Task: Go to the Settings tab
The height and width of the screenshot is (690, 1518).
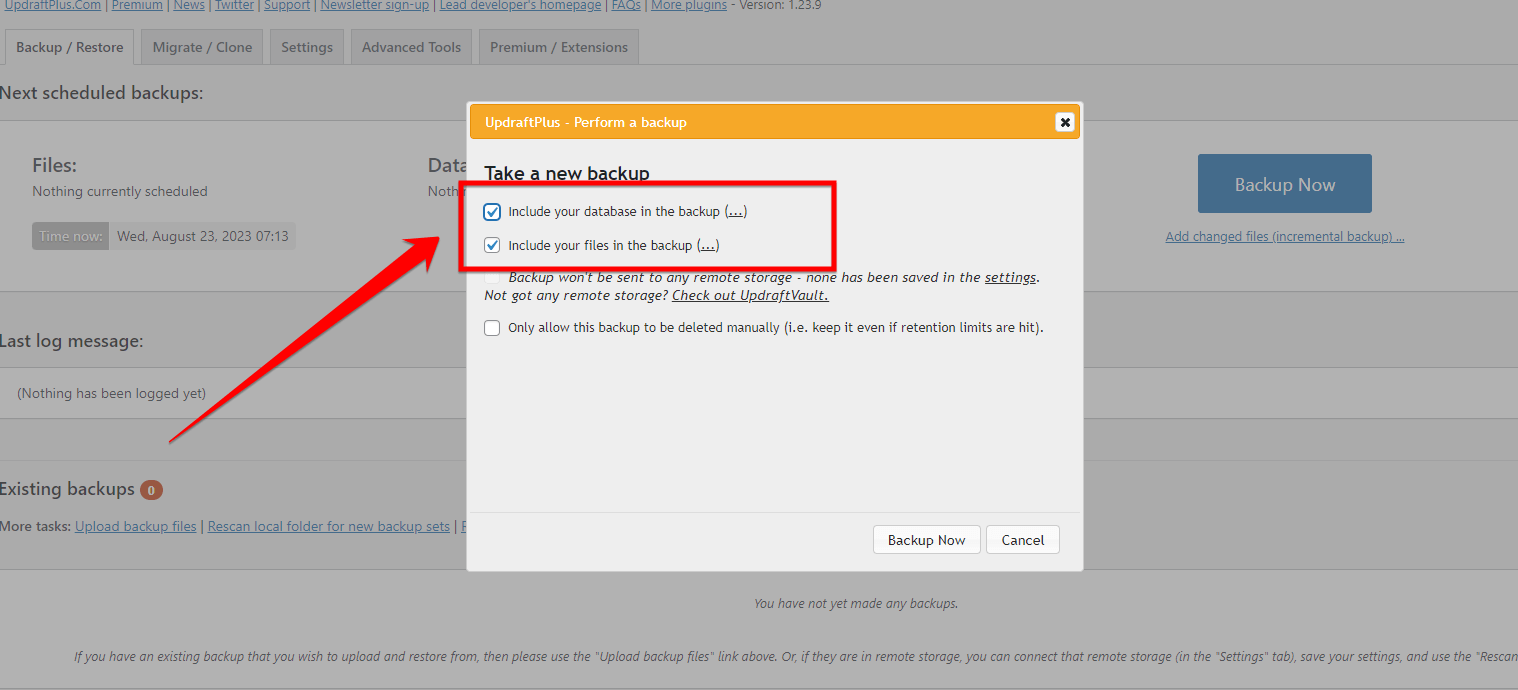Action: point(307,47)
